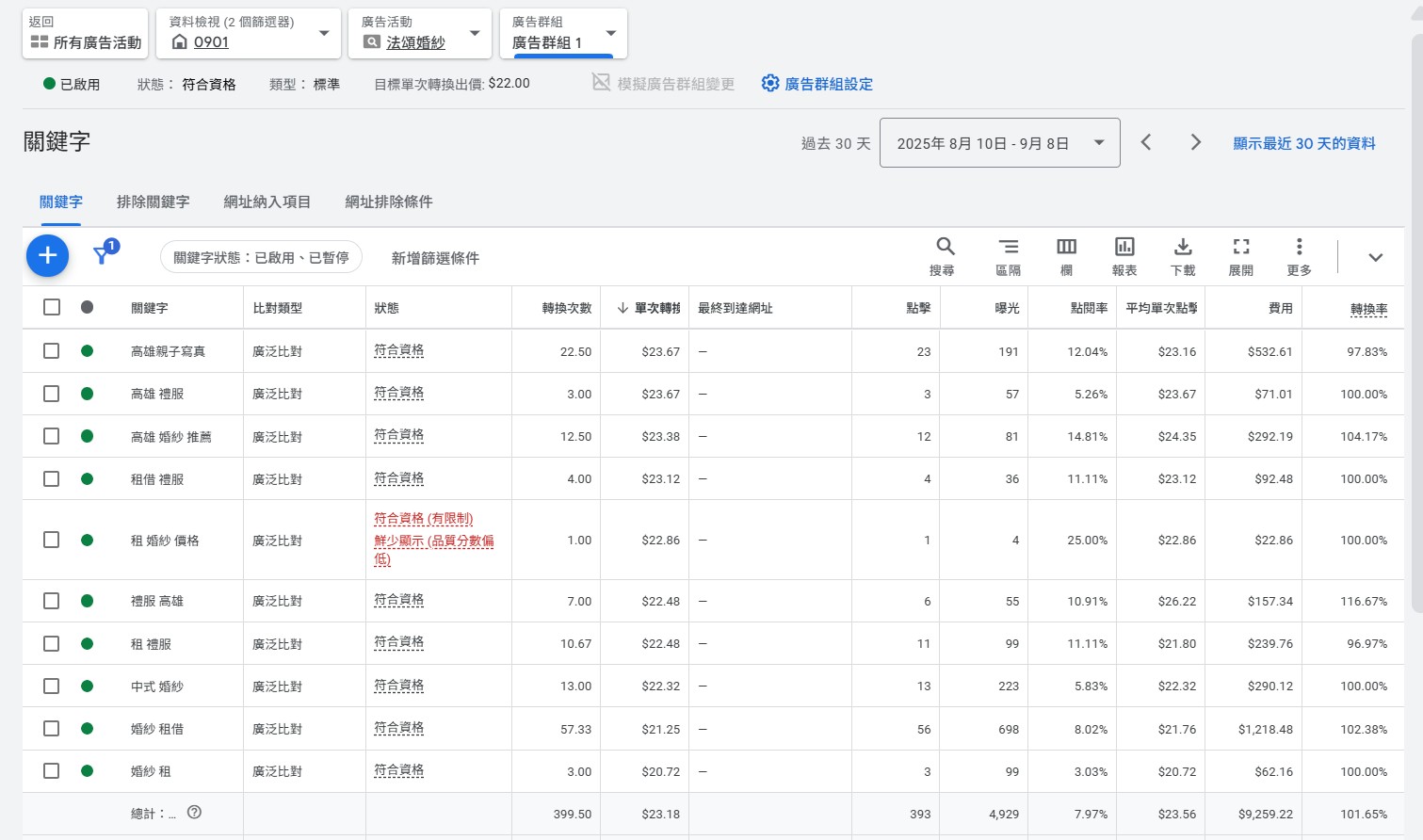1423x840 pixels.
Task: Tick the checkbox for 婚紗 租借 row
Action: pyautogui.click(x=52, y=729)
